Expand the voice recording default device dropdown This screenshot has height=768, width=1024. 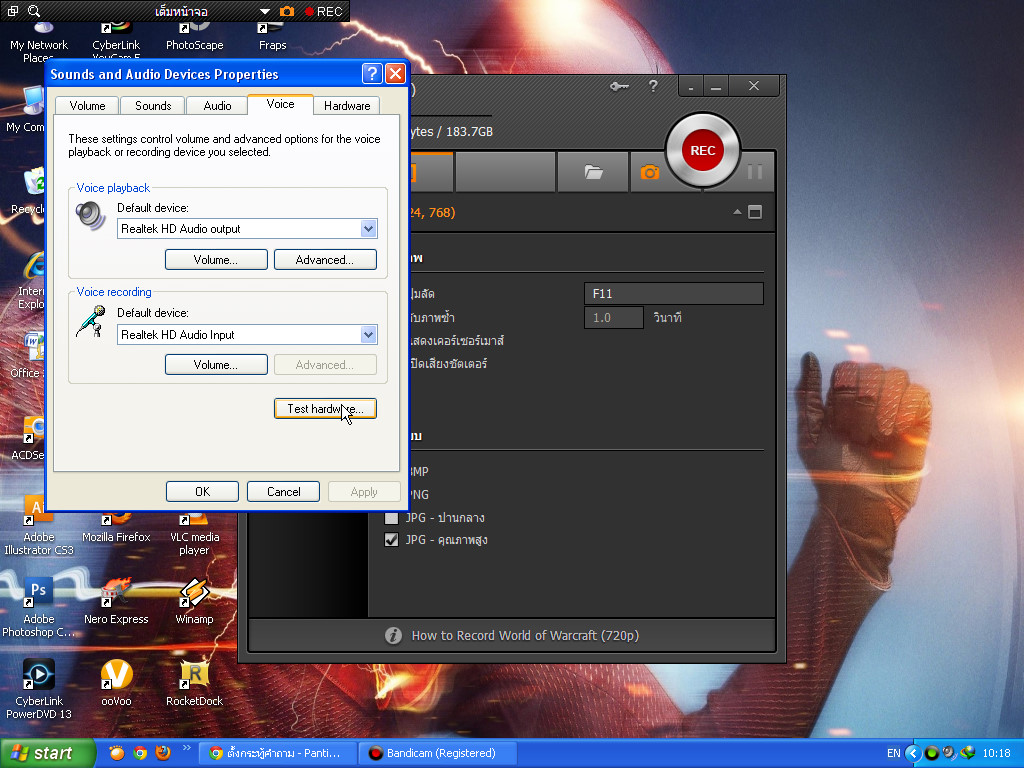click(x=368, y=335)
